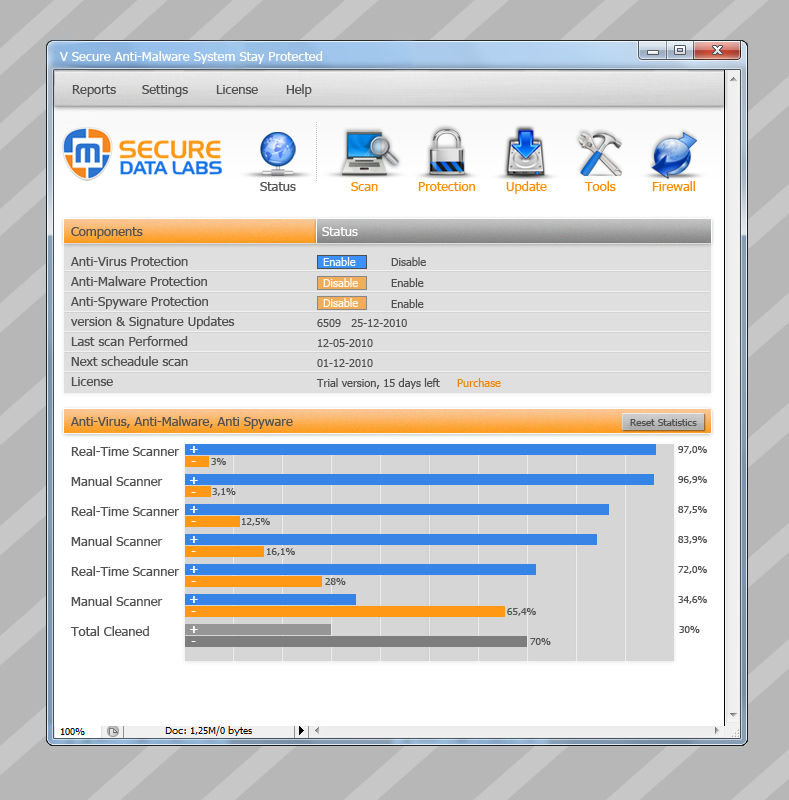Click the vertical scrollbar up arrow
789x800 pixels.
733,79
